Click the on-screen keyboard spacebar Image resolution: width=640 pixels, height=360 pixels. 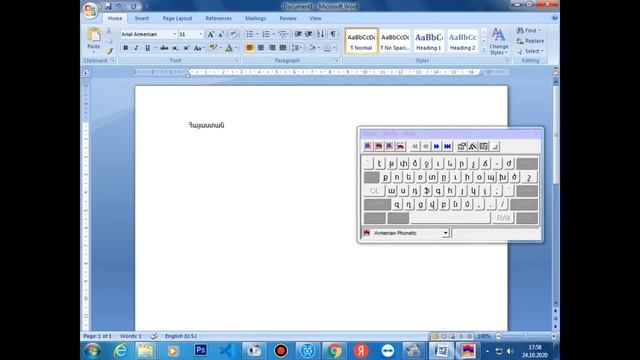point(450,218)
